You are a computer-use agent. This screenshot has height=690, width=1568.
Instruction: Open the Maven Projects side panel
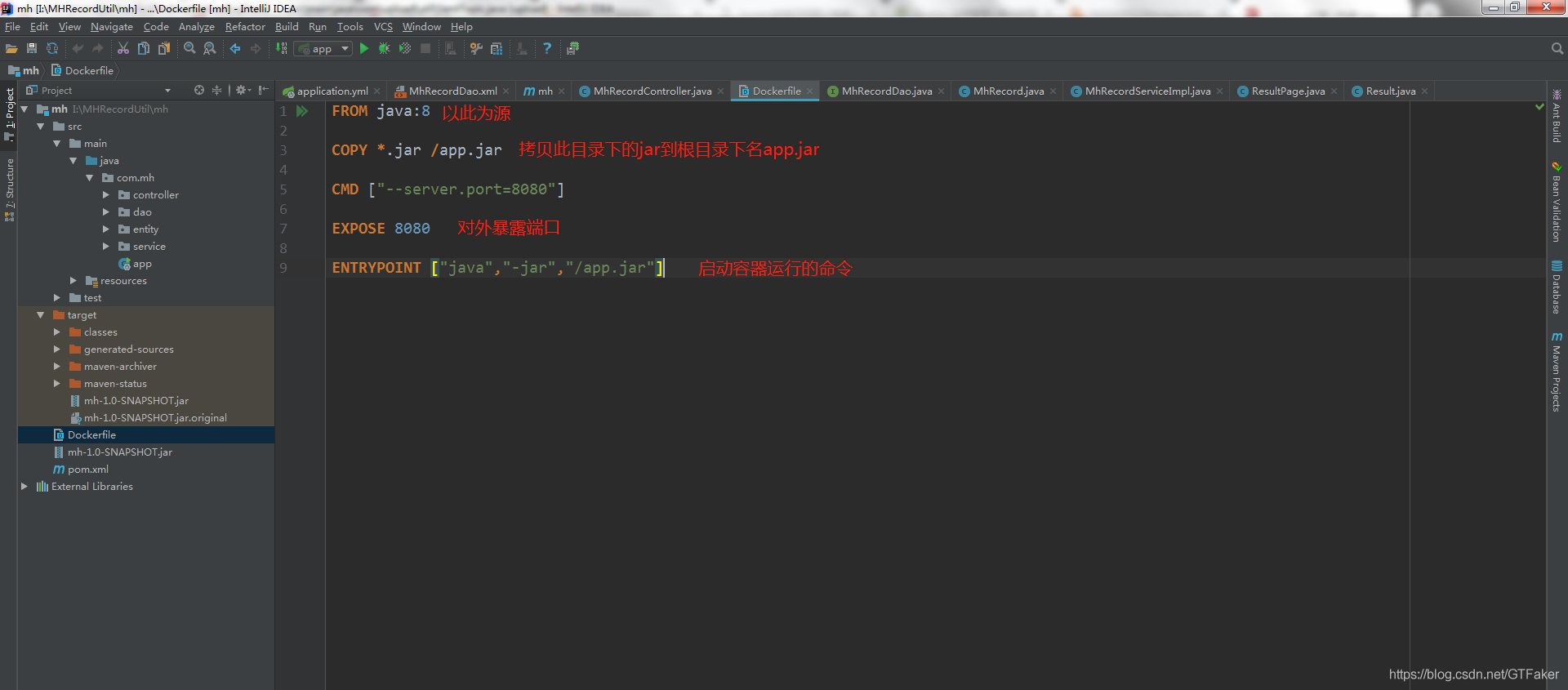tap(1557, 372)
